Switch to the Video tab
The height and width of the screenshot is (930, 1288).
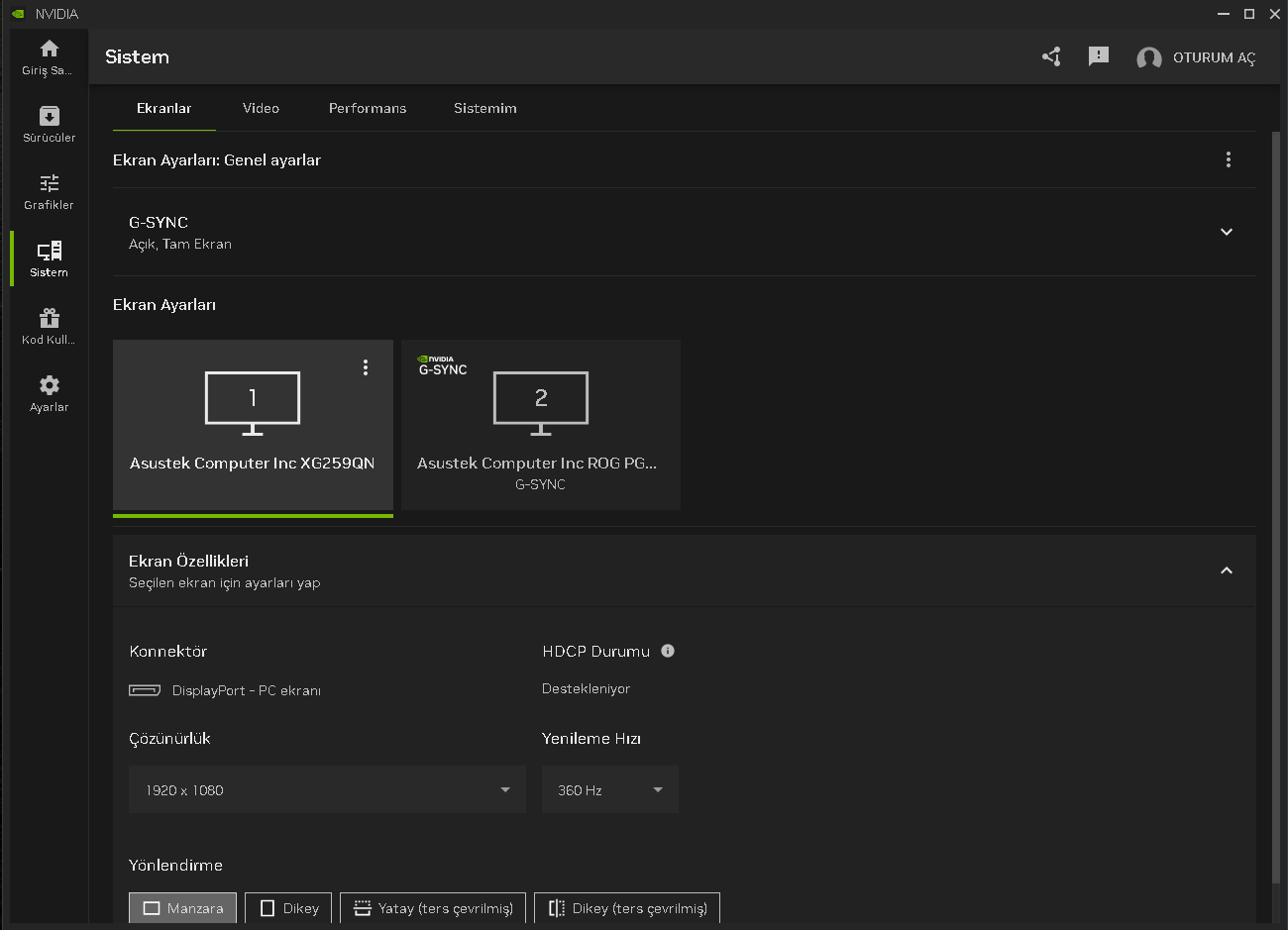261,108
